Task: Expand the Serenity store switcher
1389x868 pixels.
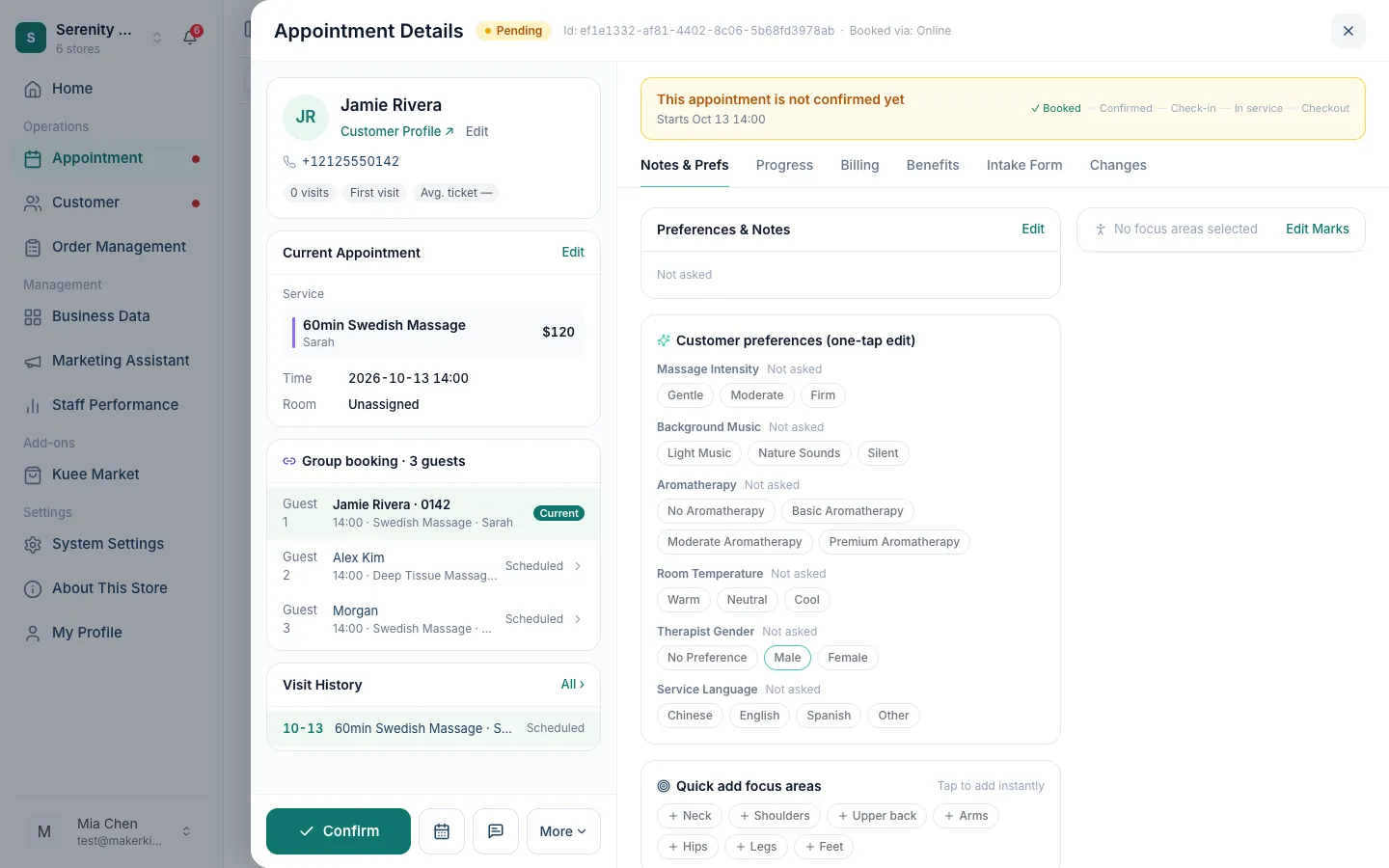Action: [157, 38]
